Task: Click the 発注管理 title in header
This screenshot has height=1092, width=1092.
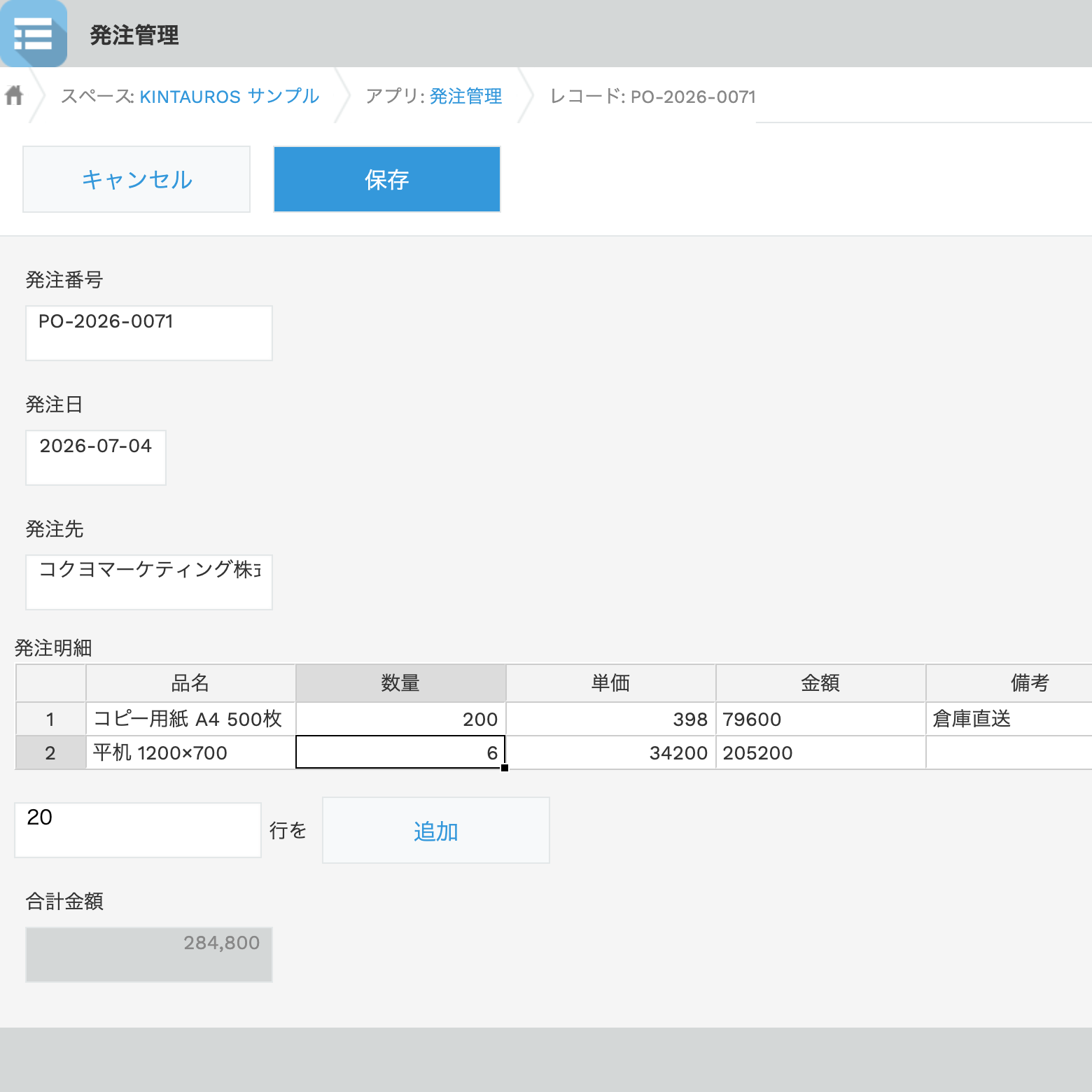Action: [x=134, y=35]
